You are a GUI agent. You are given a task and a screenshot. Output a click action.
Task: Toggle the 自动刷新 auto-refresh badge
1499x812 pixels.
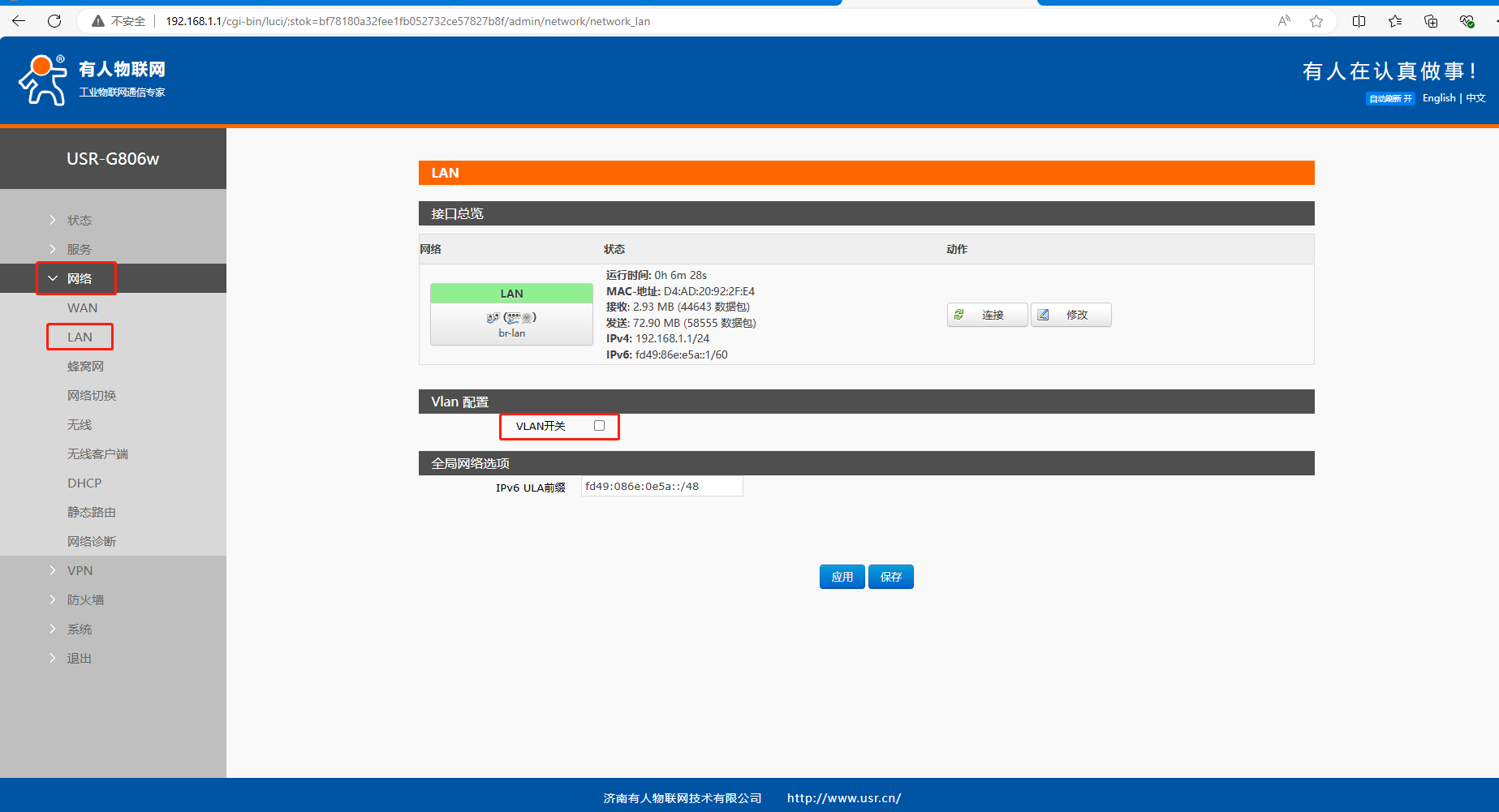(x=1390, y=99)
